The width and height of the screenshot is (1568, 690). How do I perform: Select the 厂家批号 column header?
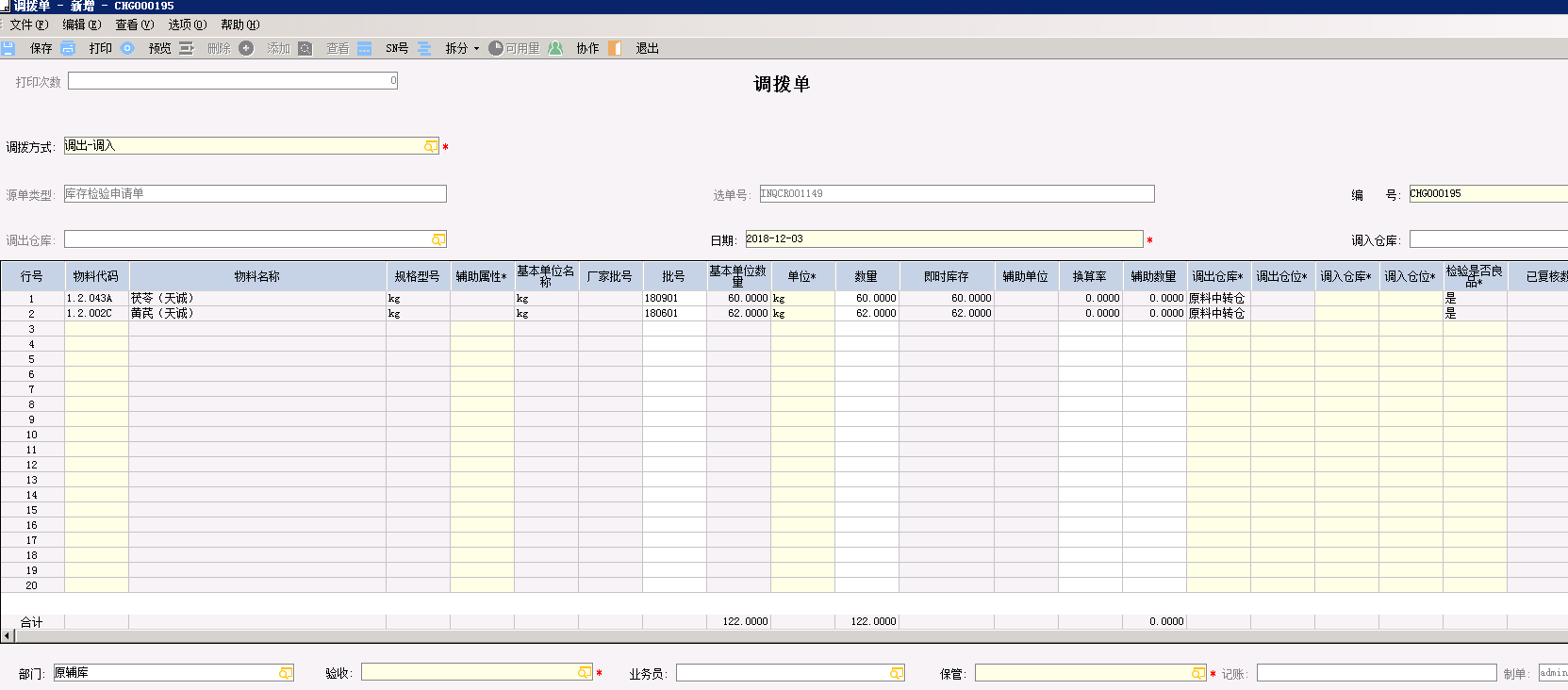tap(610, 276)
